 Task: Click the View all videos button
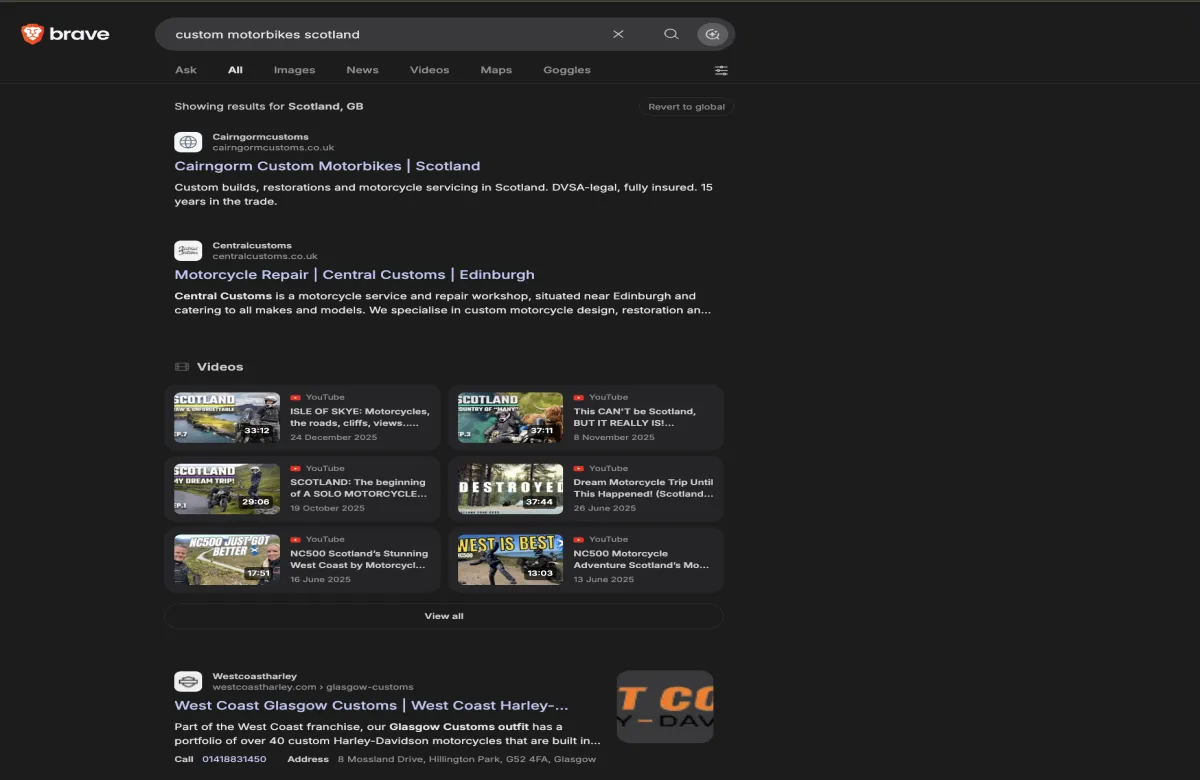tap(444, 616)
